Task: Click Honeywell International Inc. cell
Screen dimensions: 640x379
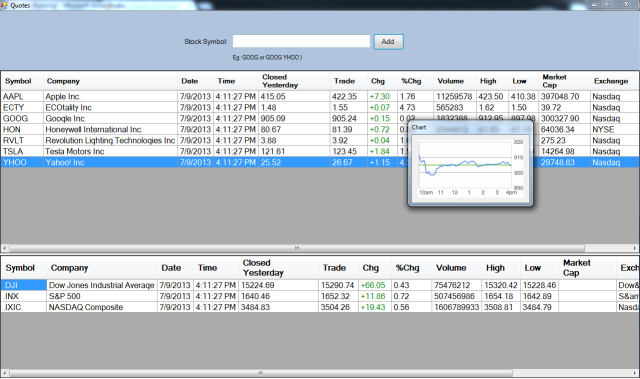Action: [111, 130]
